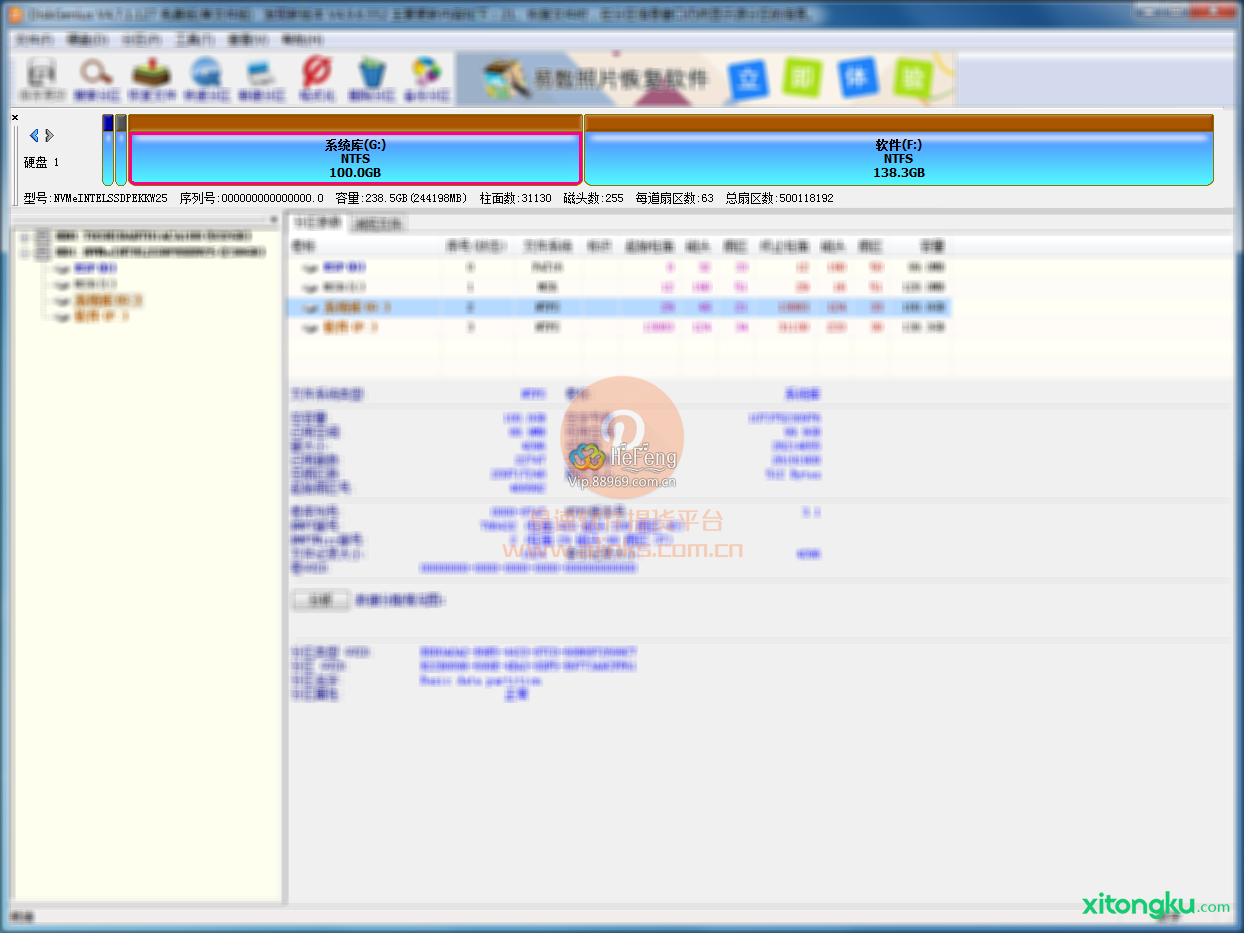Go to previous disk with left arrow
The image size is (1244, 933).
tap(34, 136)
